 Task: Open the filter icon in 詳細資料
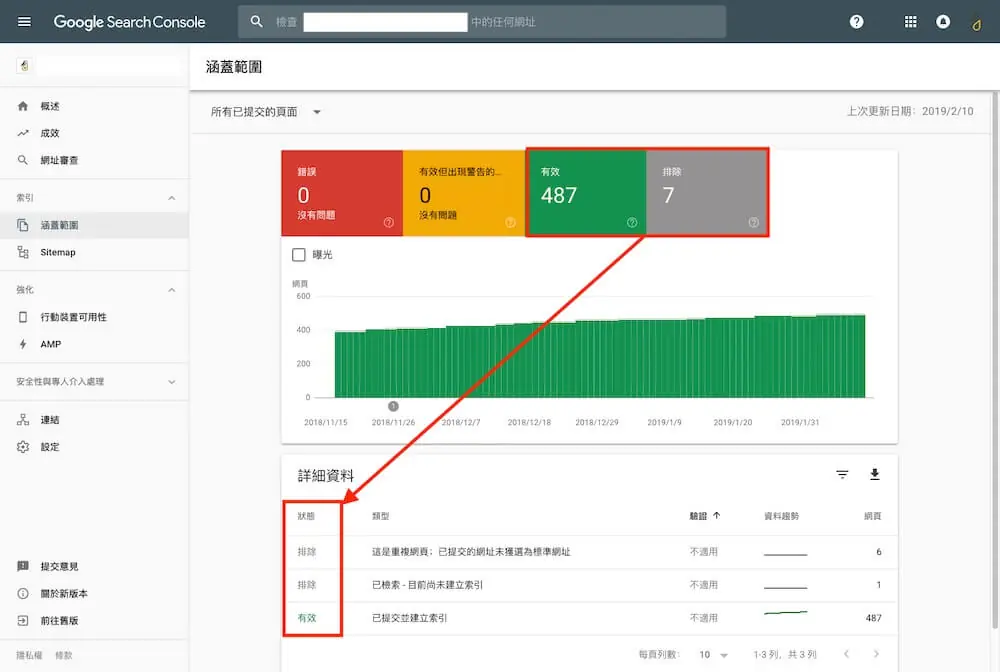click(x=842, y=474)
